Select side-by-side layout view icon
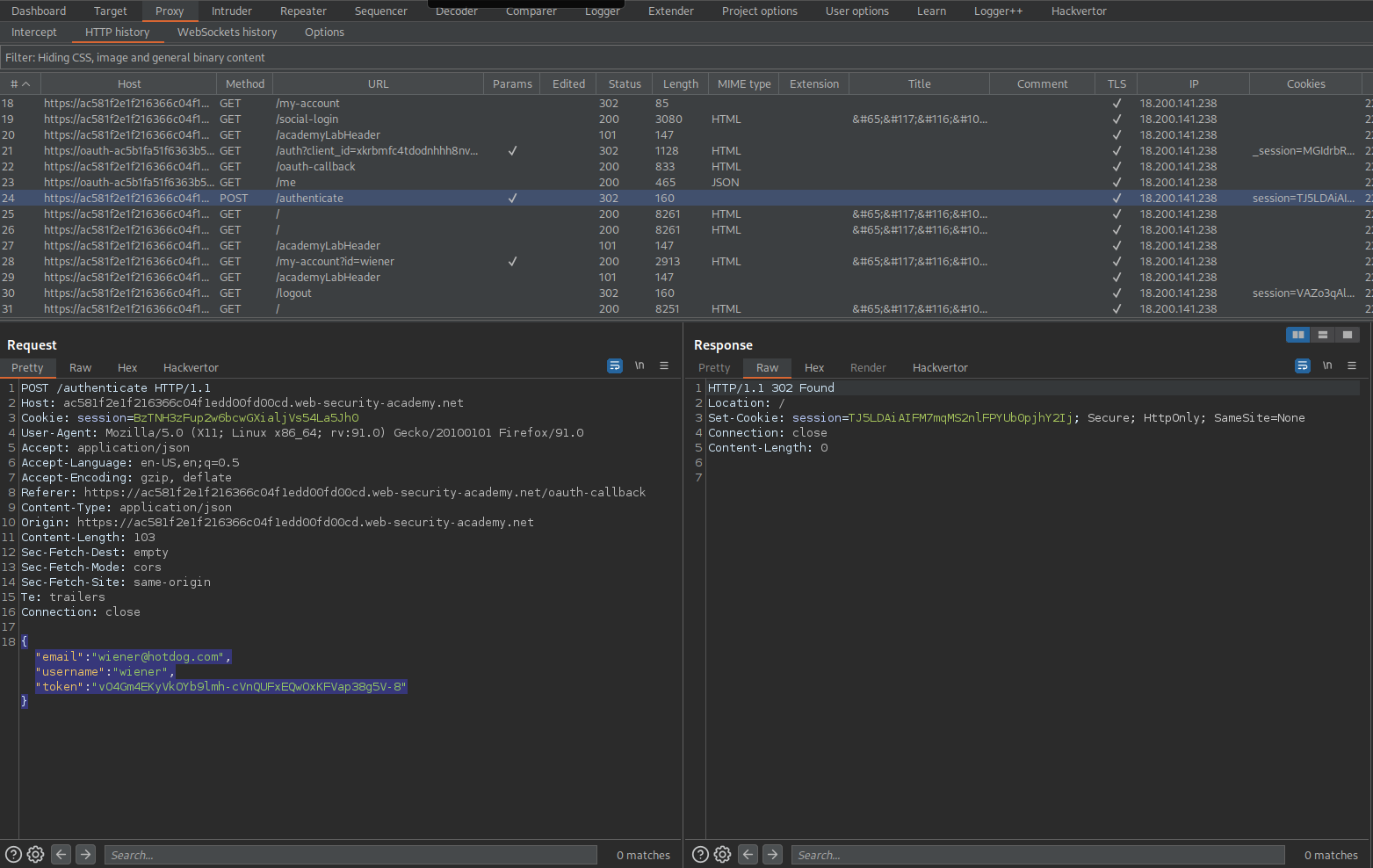This screenshot has width=1373, height=868. tap(1297, 335)
